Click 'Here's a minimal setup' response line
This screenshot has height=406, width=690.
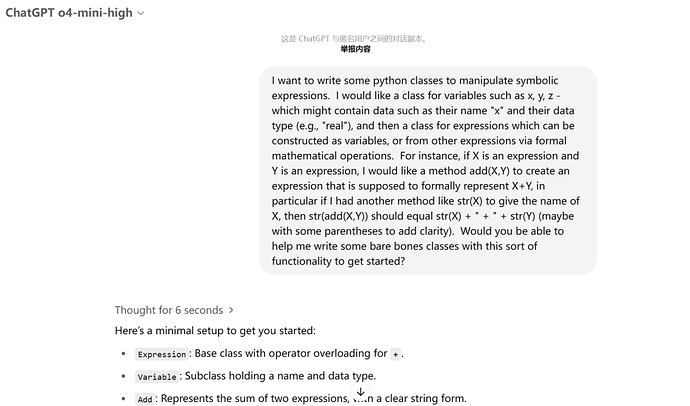point(215,330)
